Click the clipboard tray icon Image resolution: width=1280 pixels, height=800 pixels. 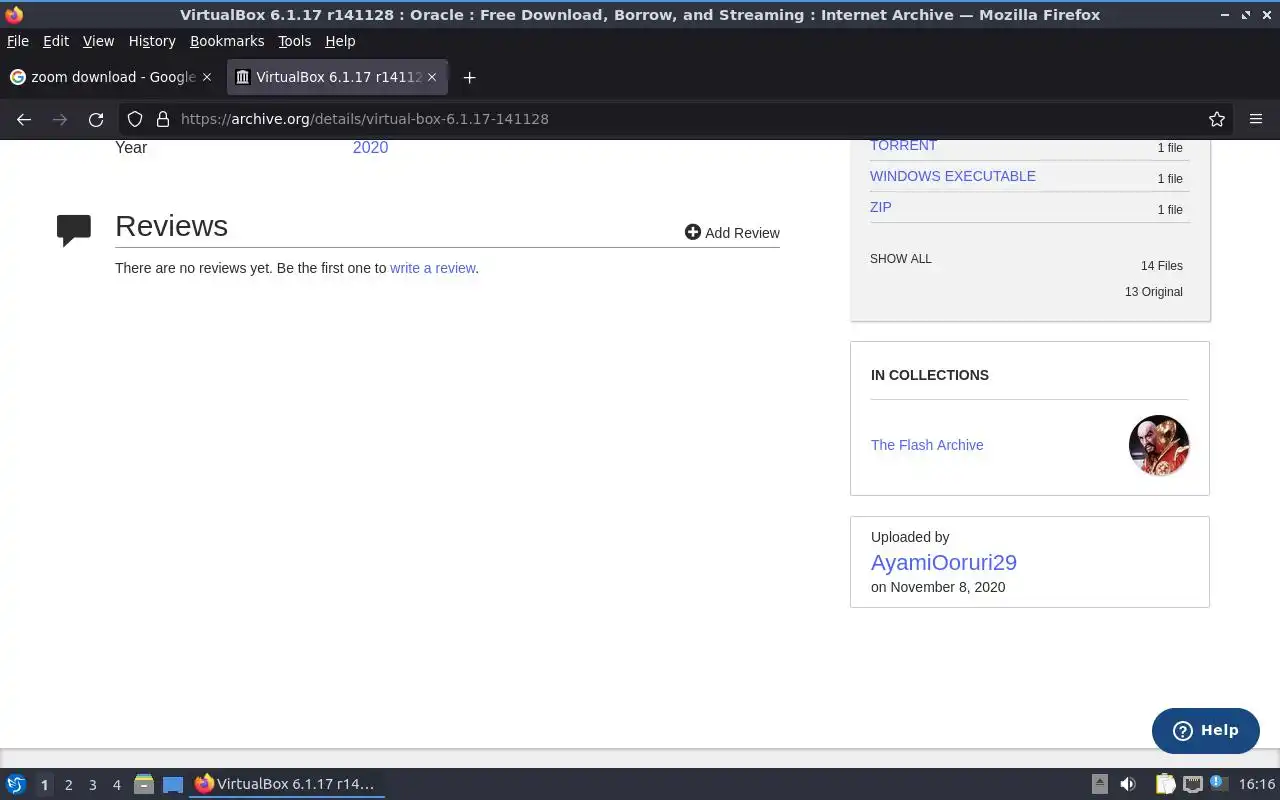[1165, 784]
